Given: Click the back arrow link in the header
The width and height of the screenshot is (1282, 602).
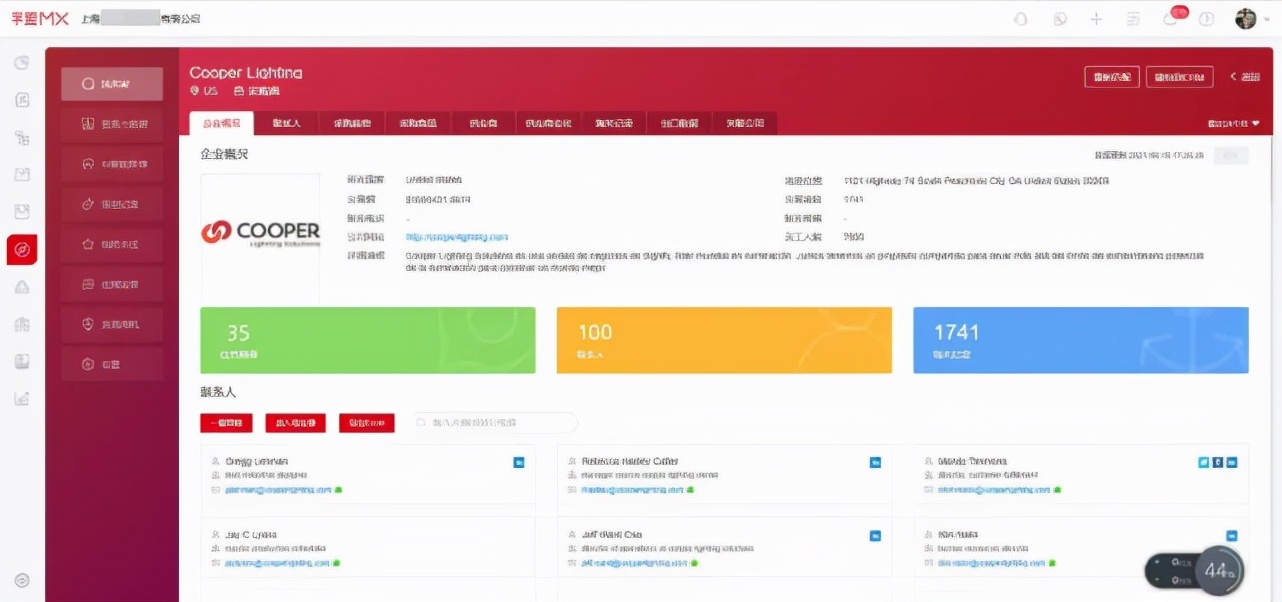Looking at the screenshot, I should tap(1245, 77).
